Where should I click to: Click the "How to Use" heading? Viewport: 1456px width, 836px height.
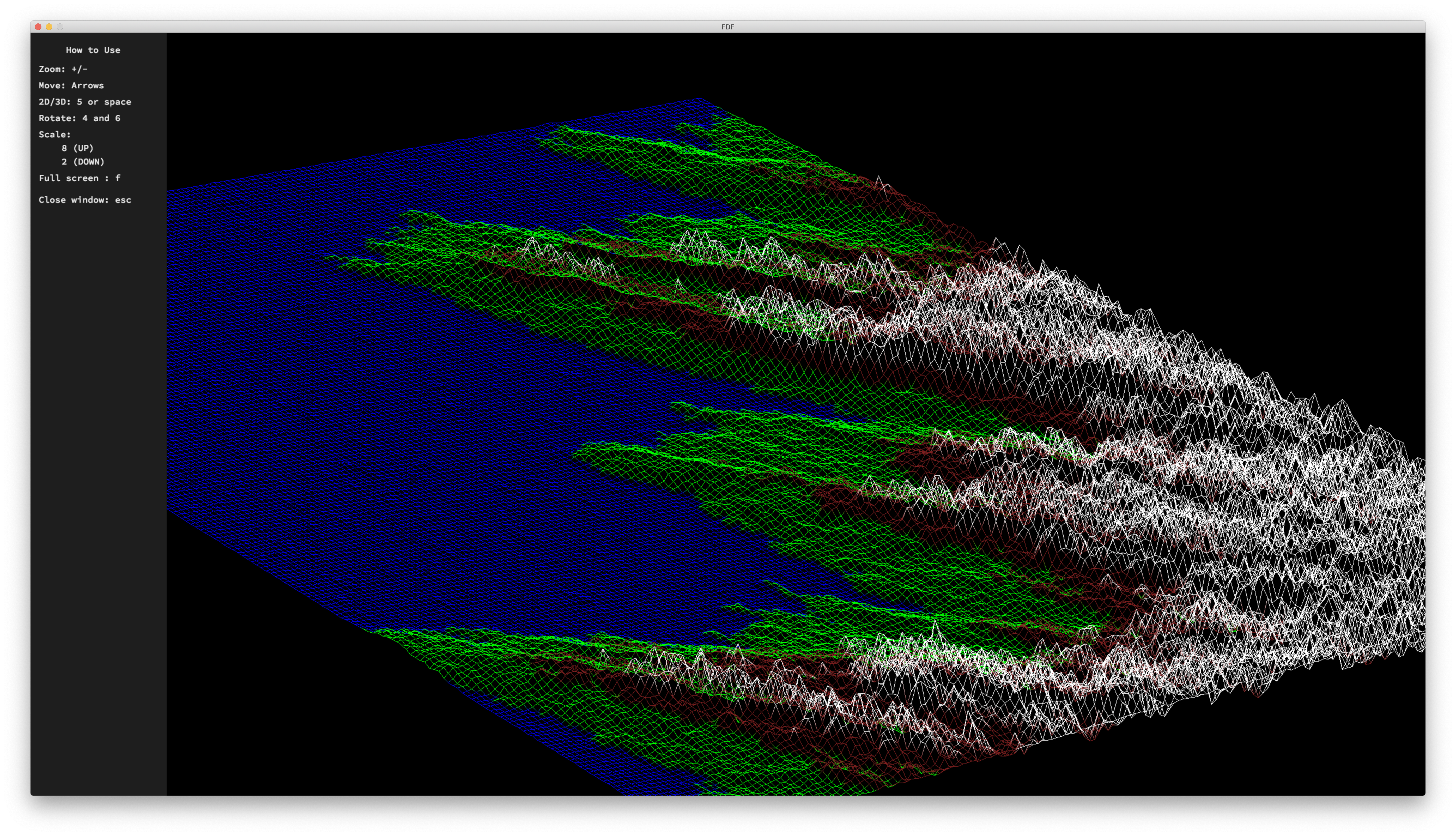click(93, 50)
